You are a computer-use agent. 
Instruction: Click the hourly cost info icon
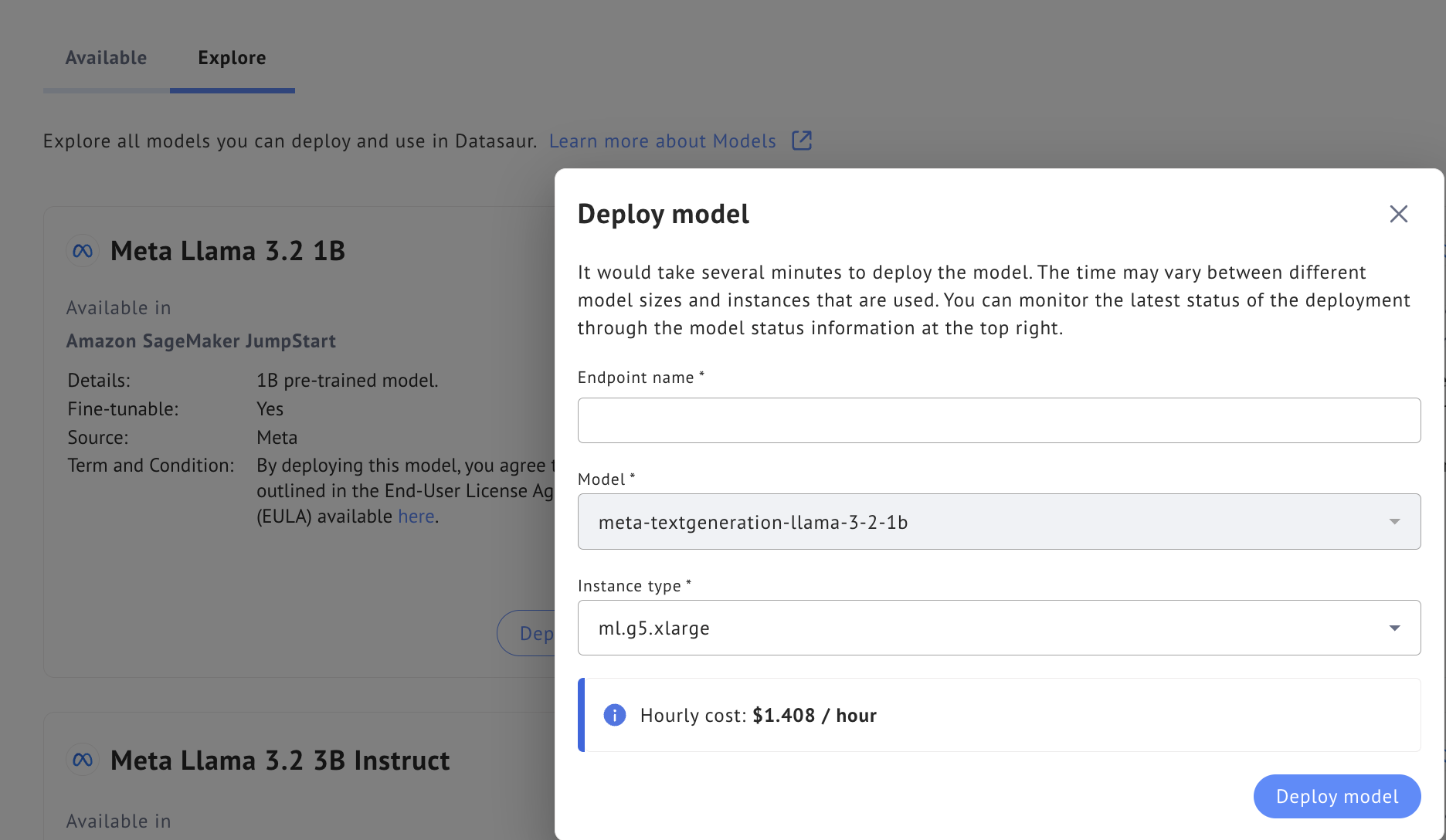pyautogui.click(x=615, y=715)
